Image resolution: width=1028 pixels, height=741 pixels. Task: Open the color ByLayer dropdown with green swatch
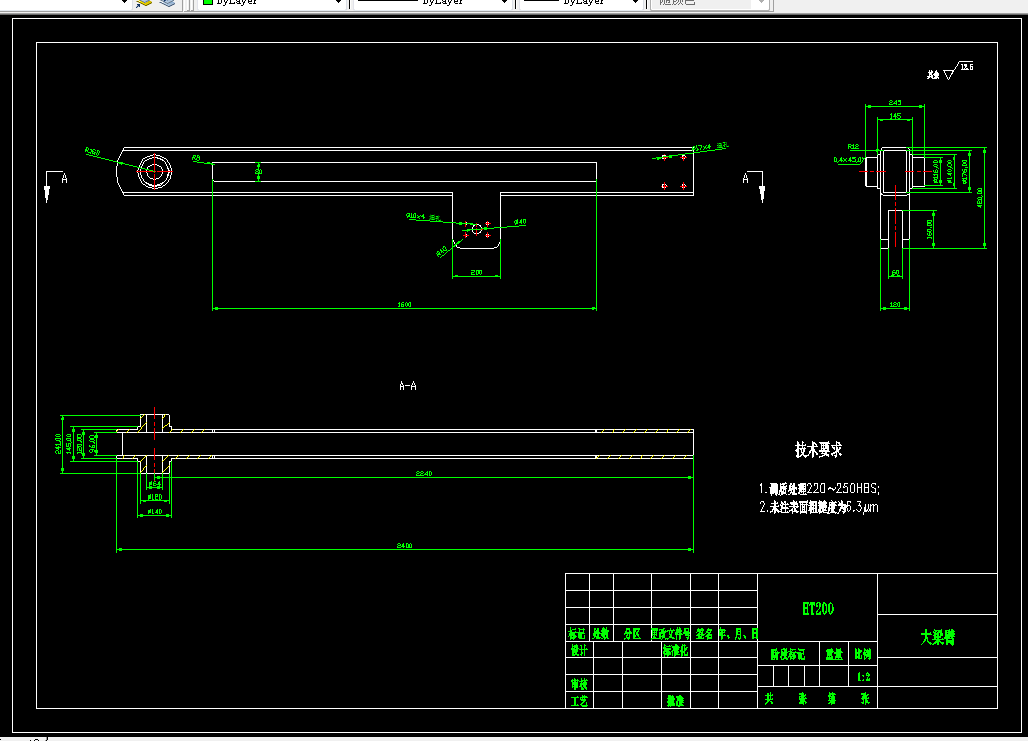coord(271,3)
